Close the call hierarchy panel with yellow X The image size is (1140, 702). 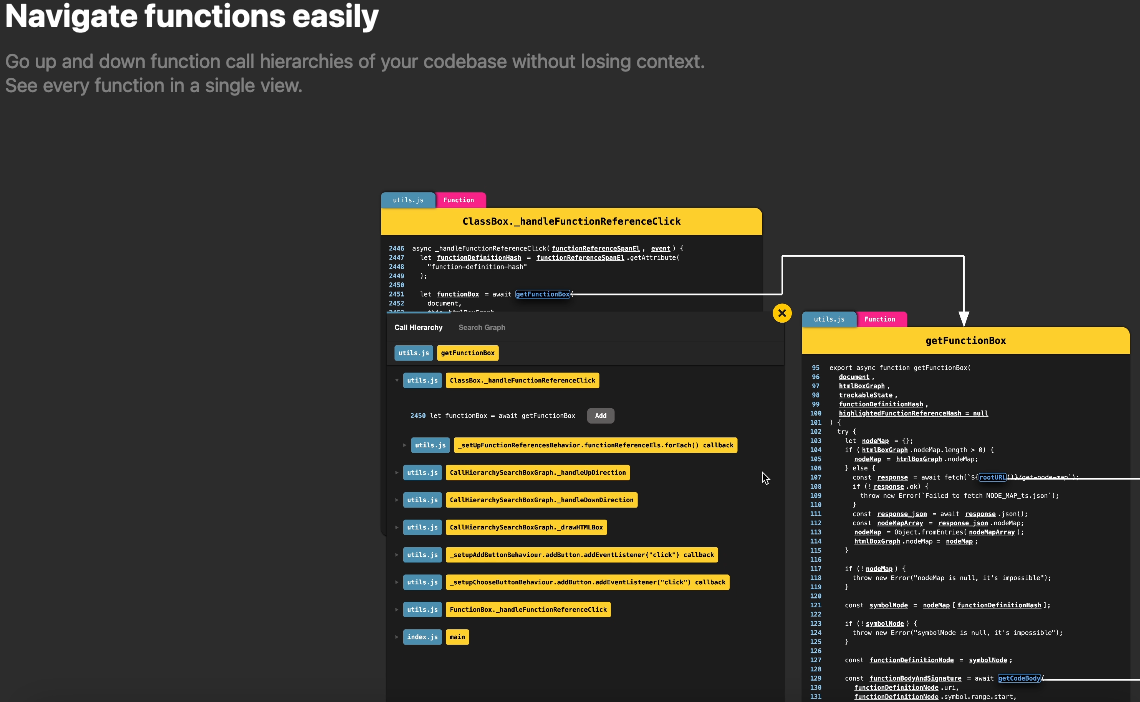pyautogui.click(x=782, y=313)
